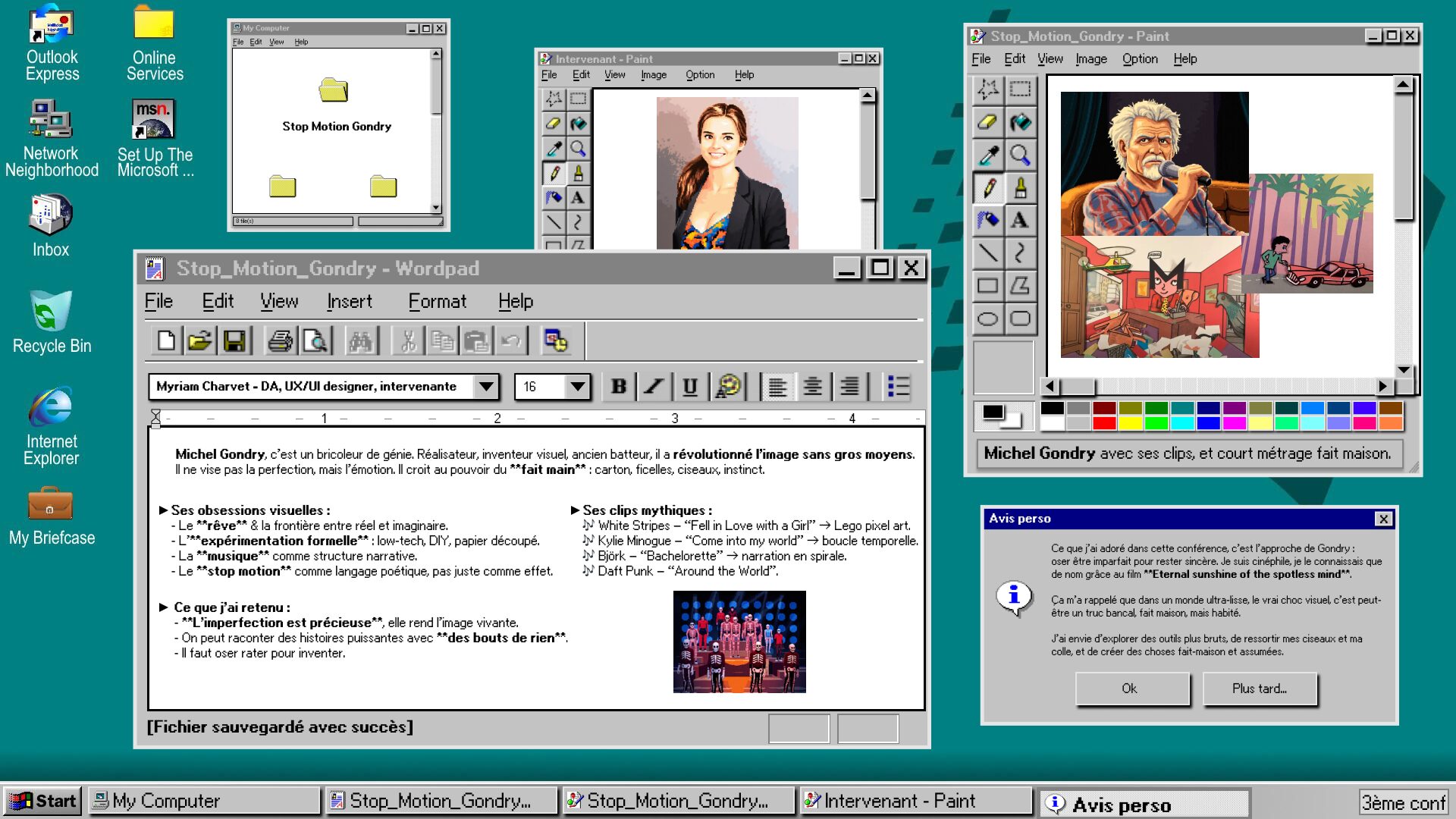This screenshot has height=819, width=1456.
Task: Click the Print icon in Wordpad toolbar
Action: (x=280, y=341)
